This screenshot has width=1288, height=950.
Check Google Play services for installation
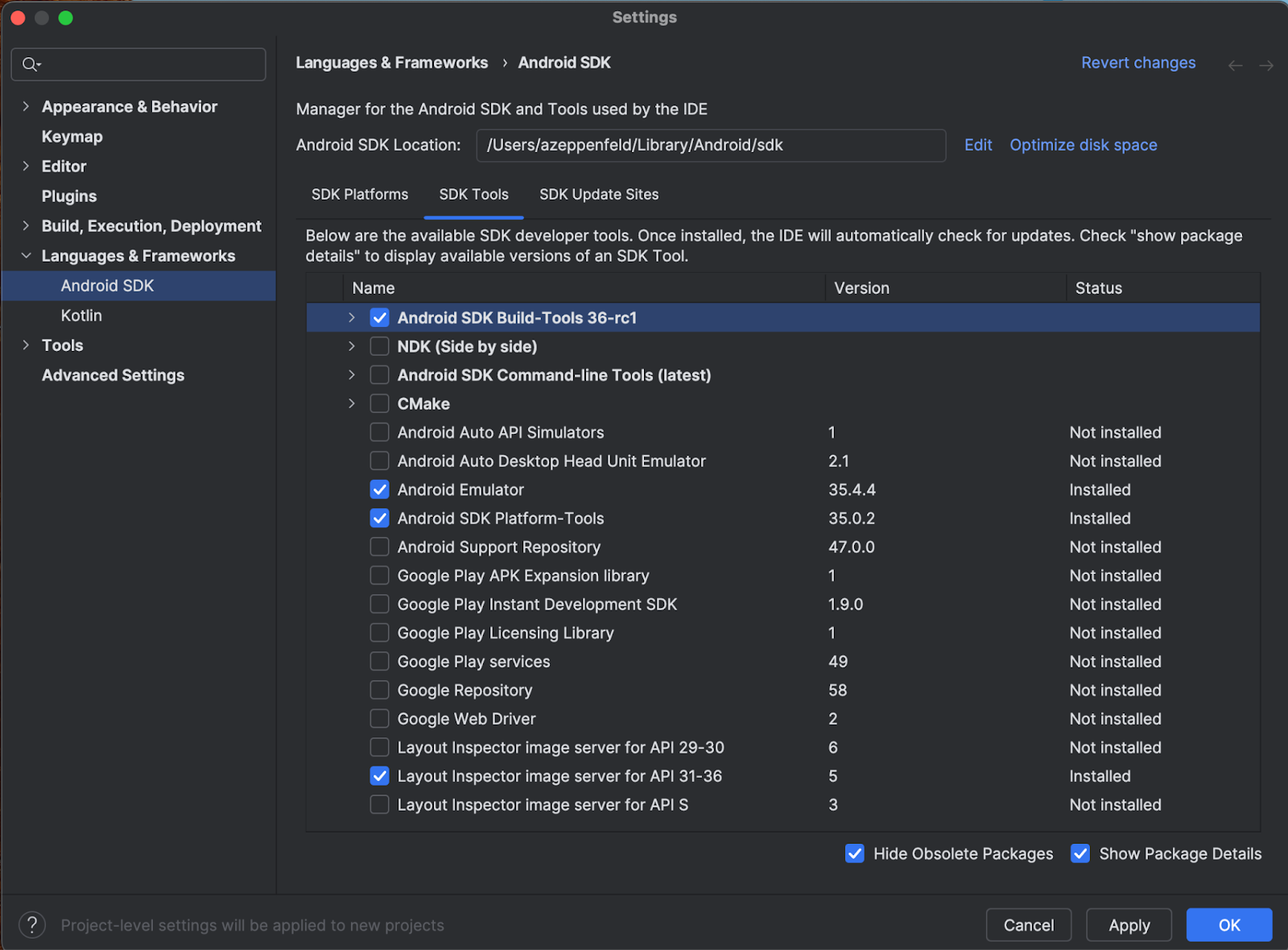tap(378, 661)
